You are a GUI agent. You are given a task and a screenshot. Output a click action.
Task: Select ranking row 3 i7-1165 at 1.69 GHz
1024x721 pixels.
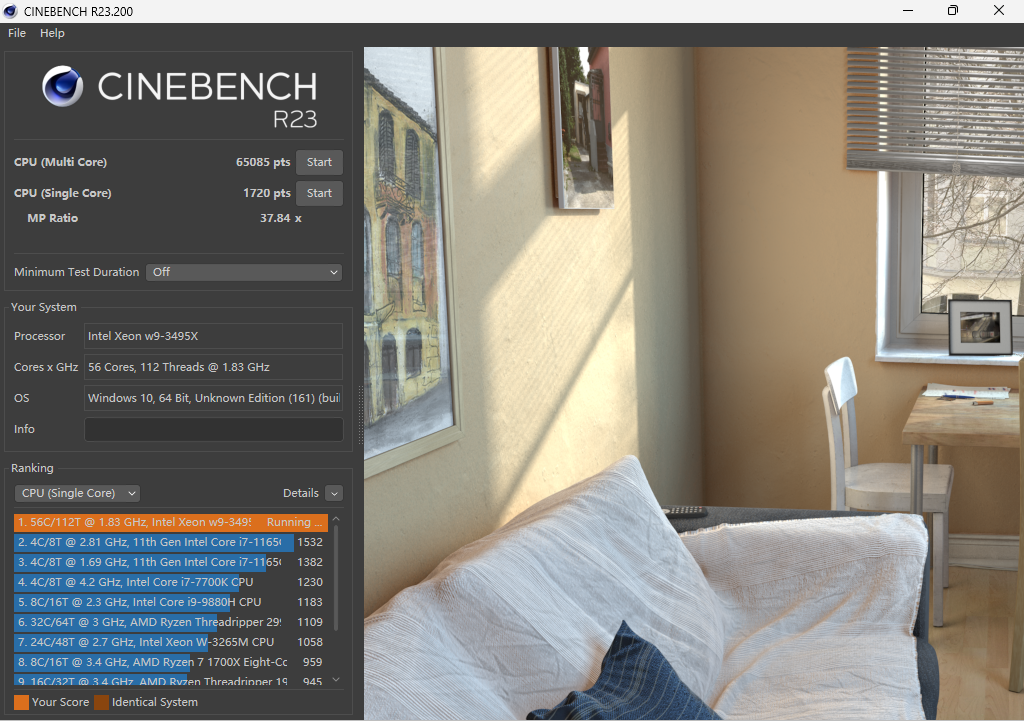[x=171, y=562]
